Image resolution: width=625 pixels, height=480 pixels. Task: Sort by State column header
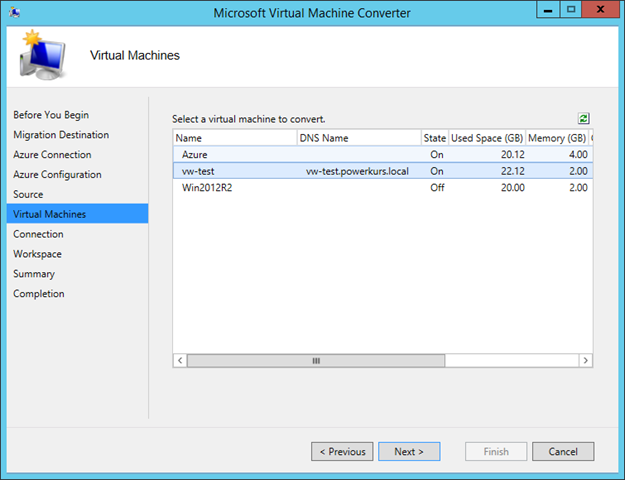click(x=434, y=138)
